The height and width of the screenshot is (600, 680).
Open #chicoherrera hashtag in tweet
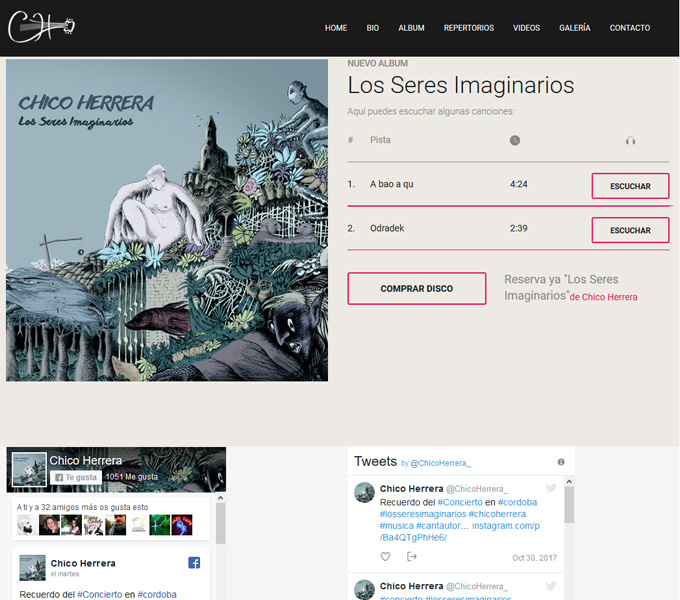pos(497,514)
